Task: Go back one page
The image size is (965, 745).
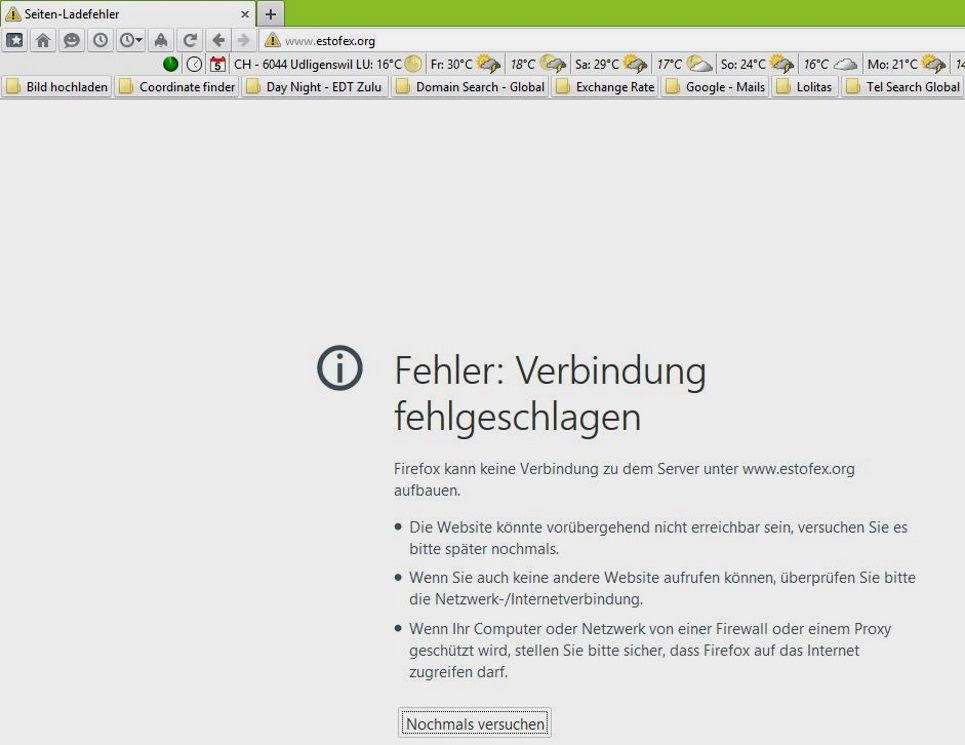Action: [x=218, y=41]
